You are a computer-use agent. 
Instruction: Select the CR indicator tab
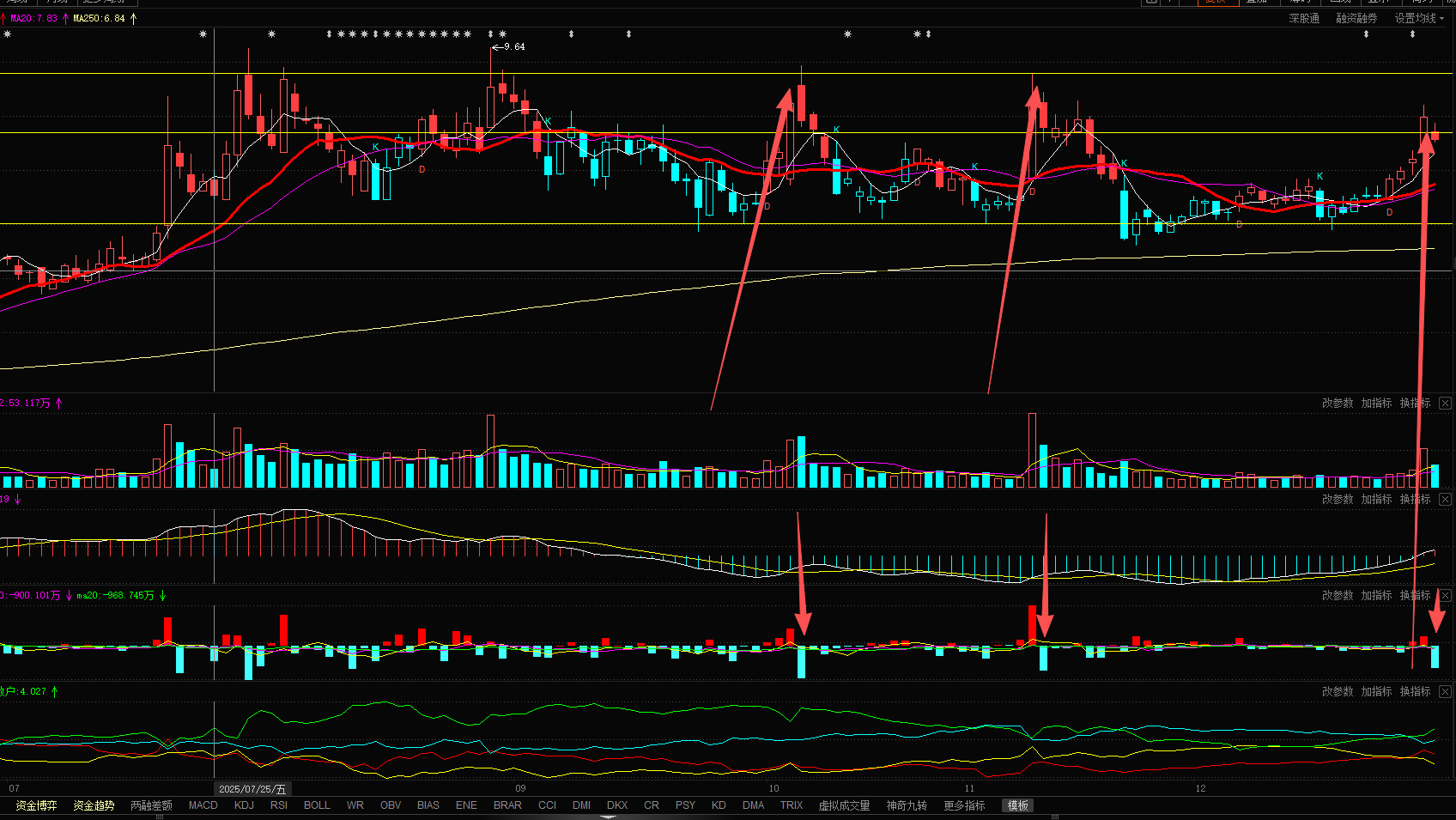652,805
